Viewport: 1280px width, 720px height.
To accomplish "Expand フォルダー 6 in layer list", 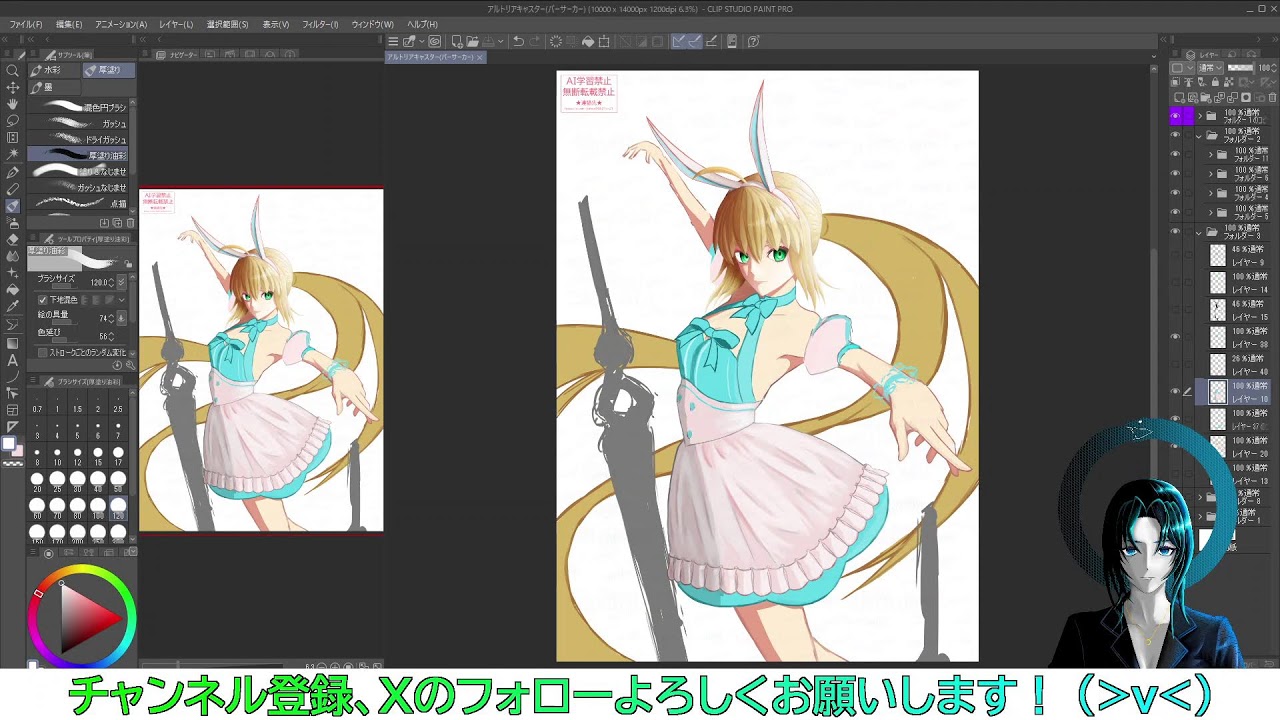I will point(1210,174).
